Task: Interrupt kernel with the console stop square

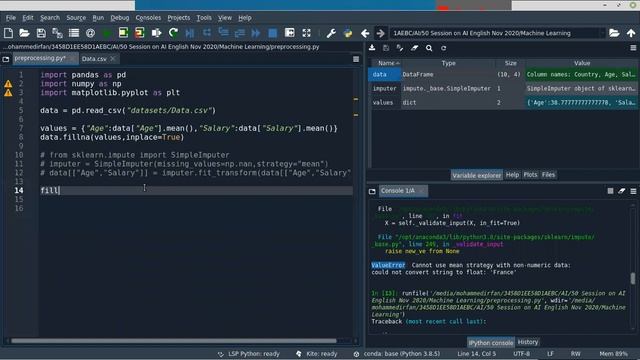Action: 610,191
